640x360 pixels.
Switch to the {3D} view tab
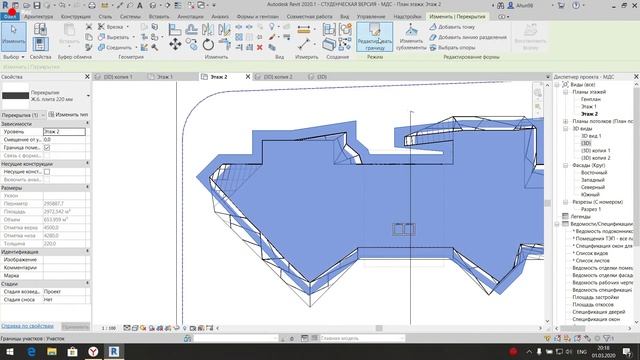[322, 77]
